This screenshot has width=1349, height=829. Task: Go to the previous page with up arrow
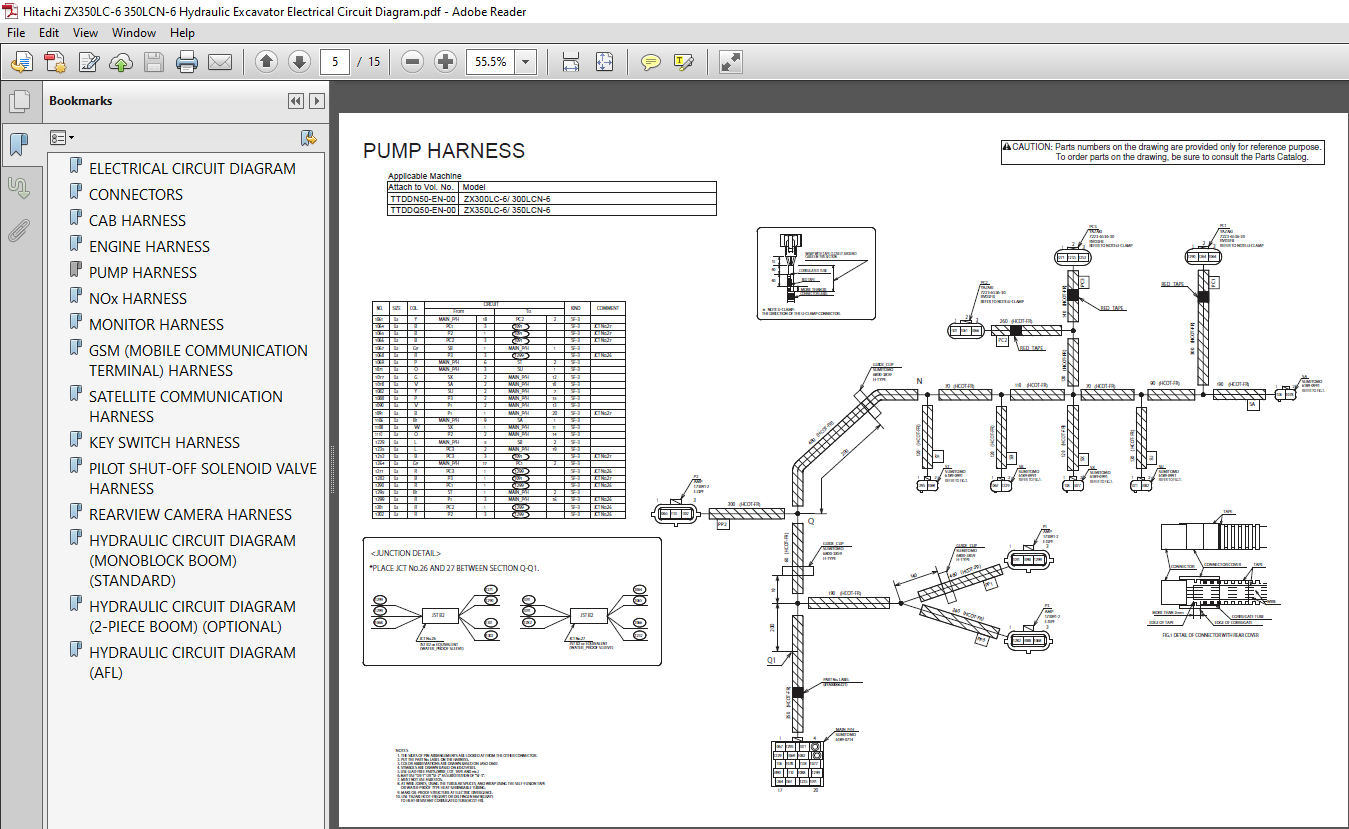[x=266, y=62]
